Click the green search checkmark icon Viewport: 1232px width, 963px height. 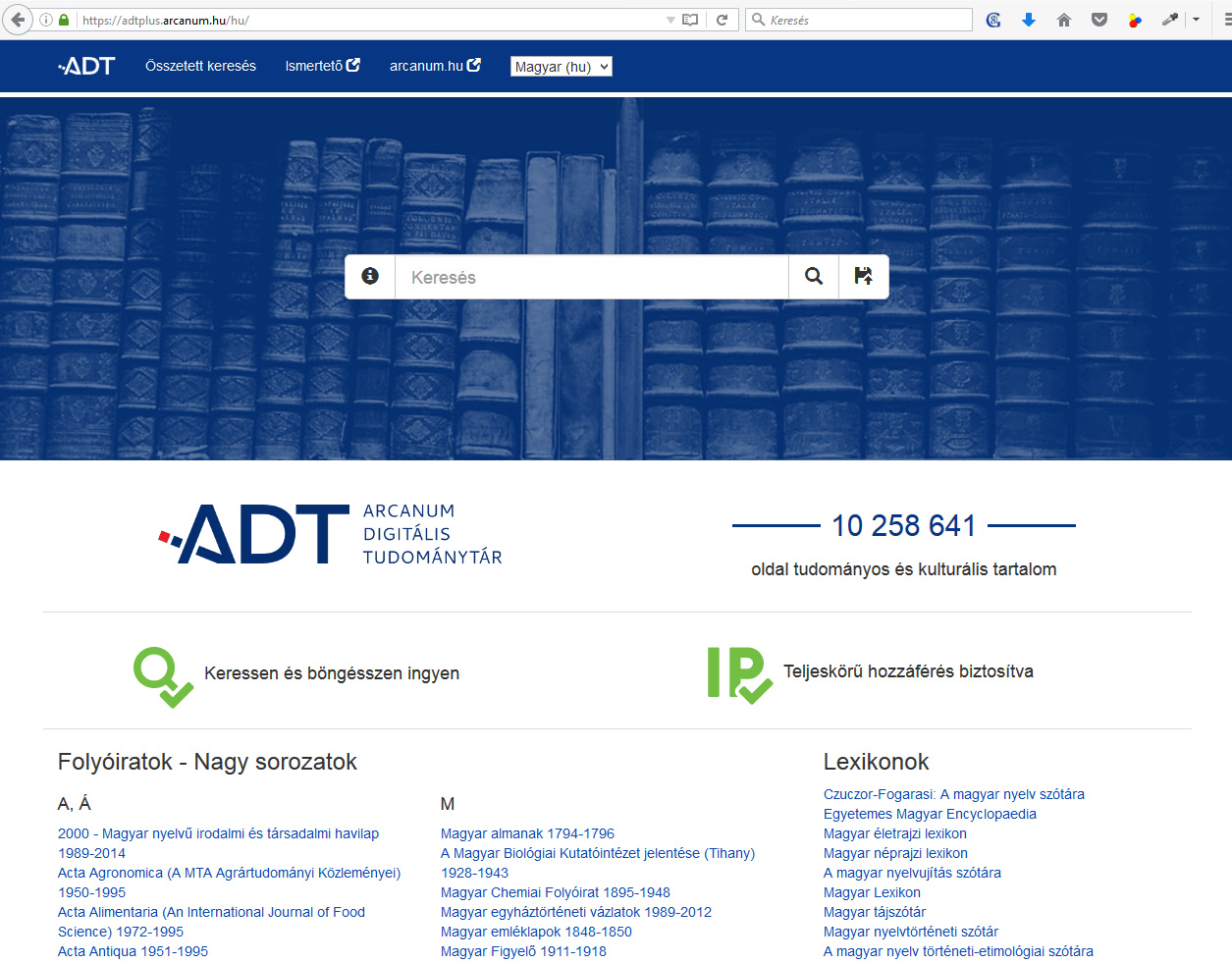tap(163, 676)
